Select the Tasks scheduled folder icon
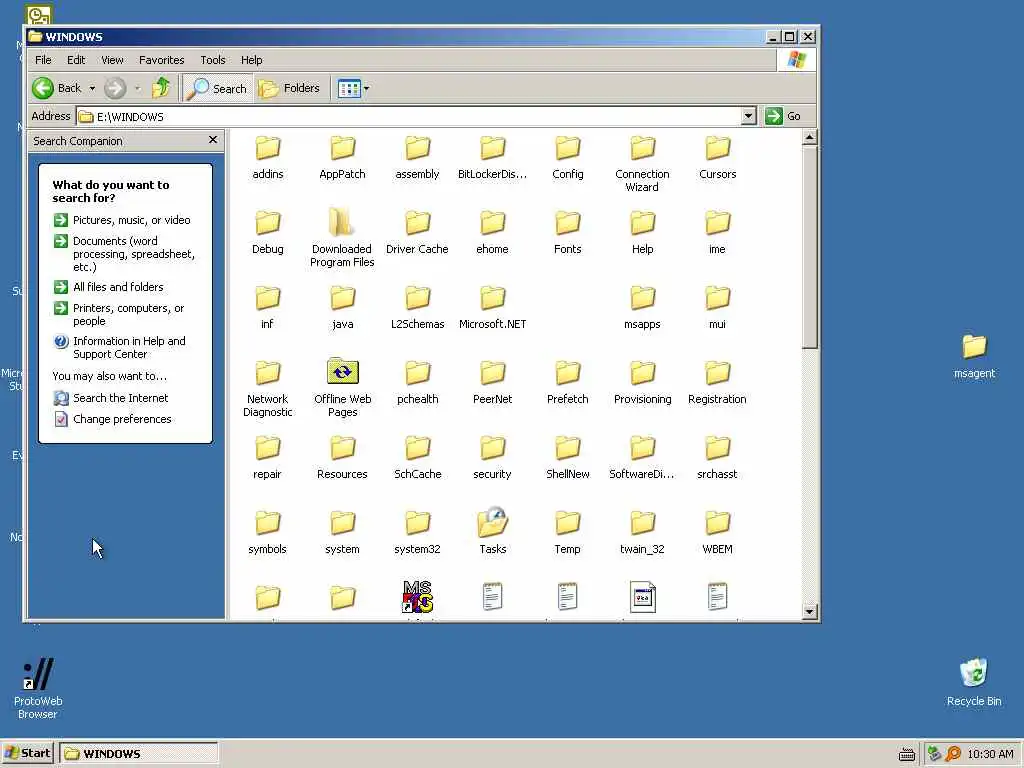The width and height of the screenshot is (1024, 768). click(x=493, y=530)
